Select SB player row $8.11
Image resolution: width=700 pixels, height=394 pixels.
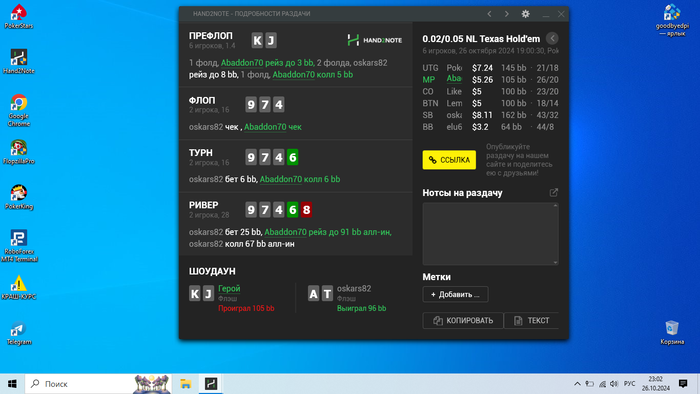tap(490, 115)
